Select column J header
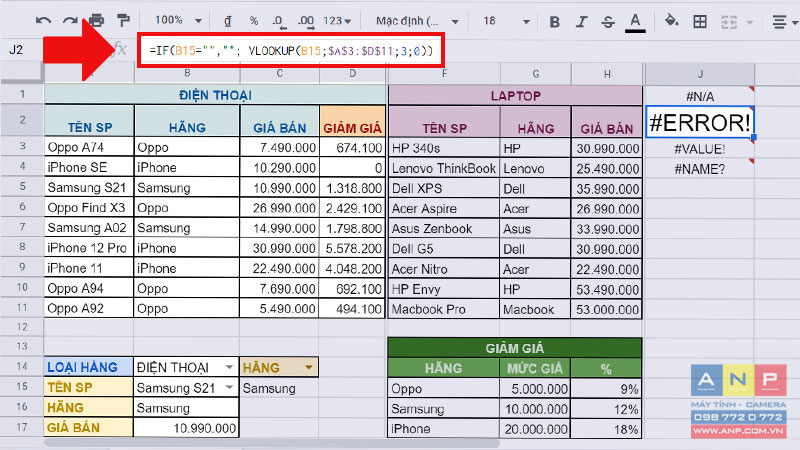This screenshot has width=800, height=450. (700, 74)
